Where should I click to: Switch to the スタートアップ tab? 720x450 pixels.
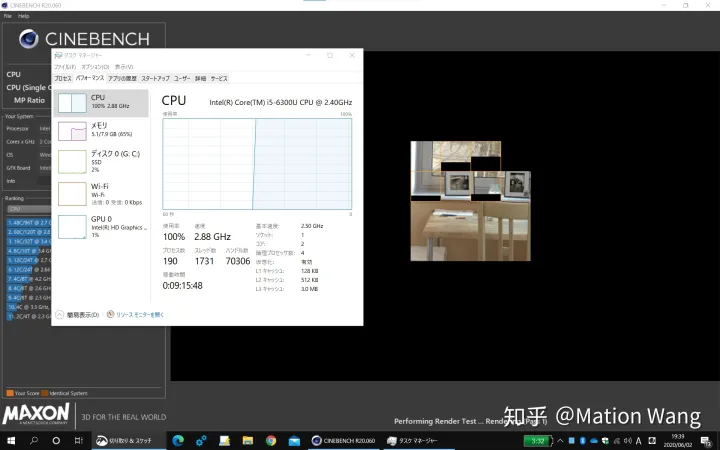tap(155, 79)
